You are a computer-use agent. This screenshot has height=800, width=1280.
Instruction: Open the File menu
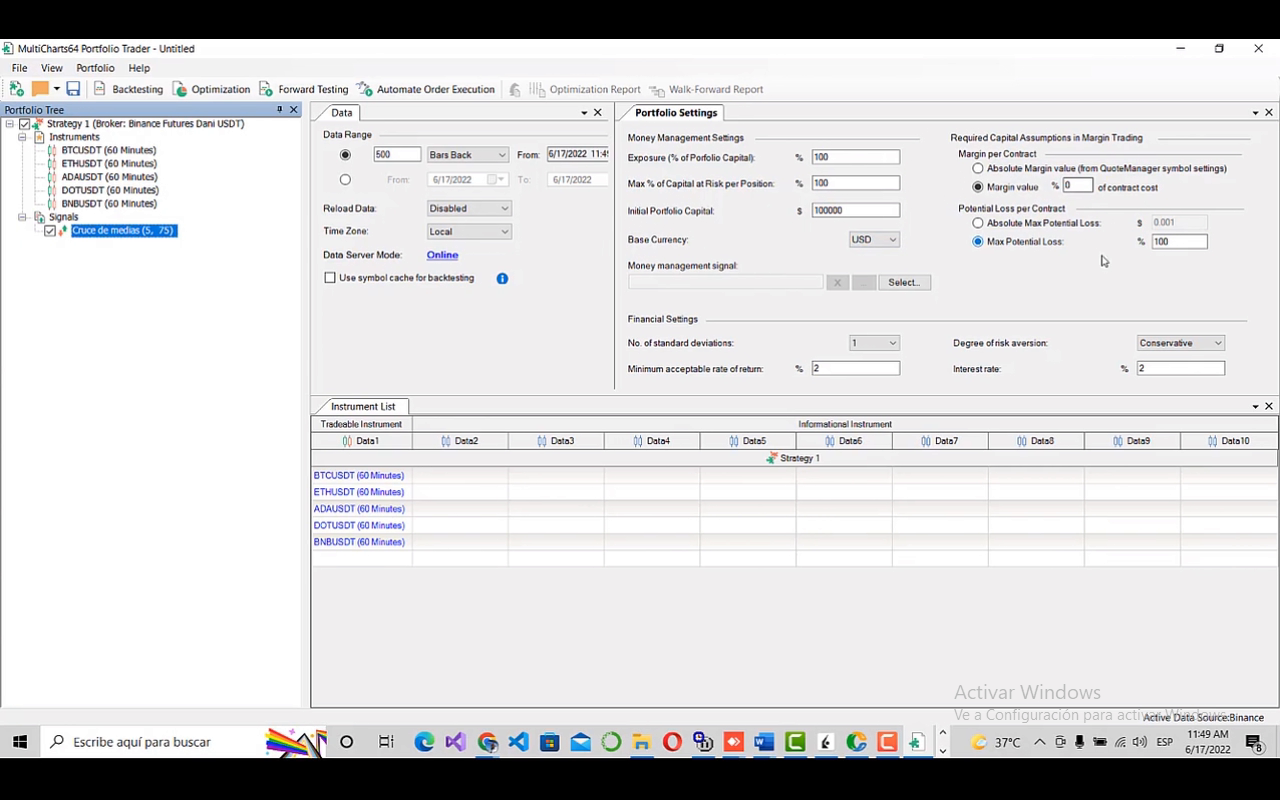pyautogui.click(x=19, y=68)
